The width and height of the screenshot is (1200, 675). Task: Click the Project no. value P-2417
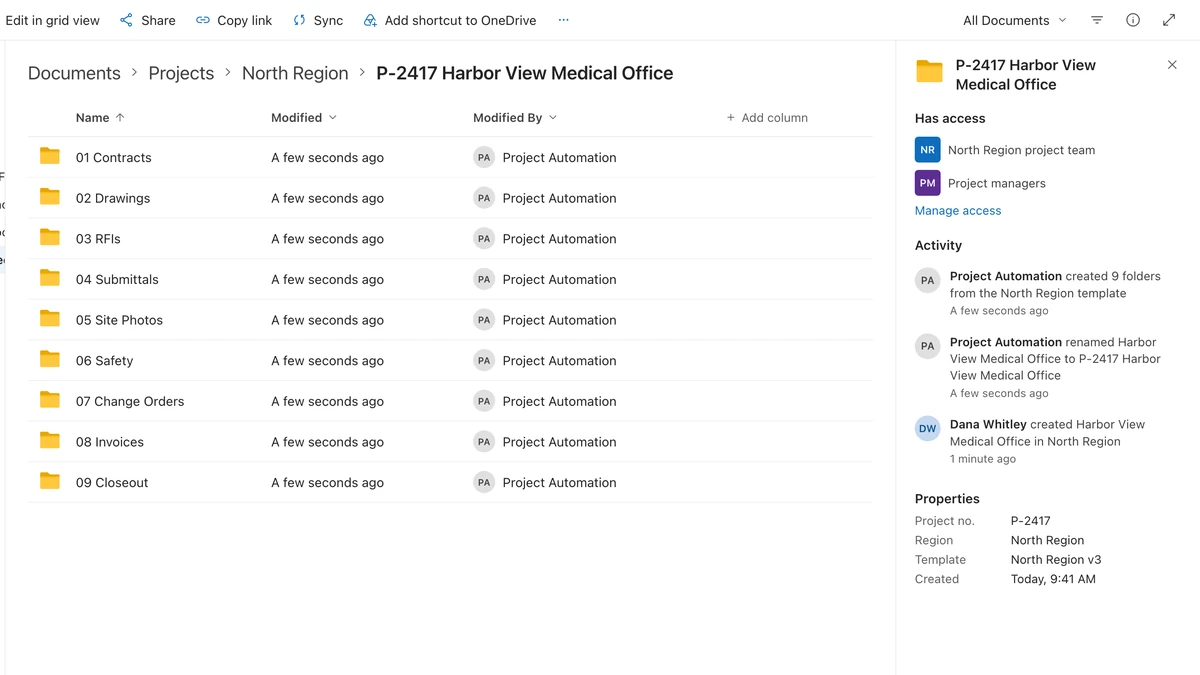[1030, 521]
